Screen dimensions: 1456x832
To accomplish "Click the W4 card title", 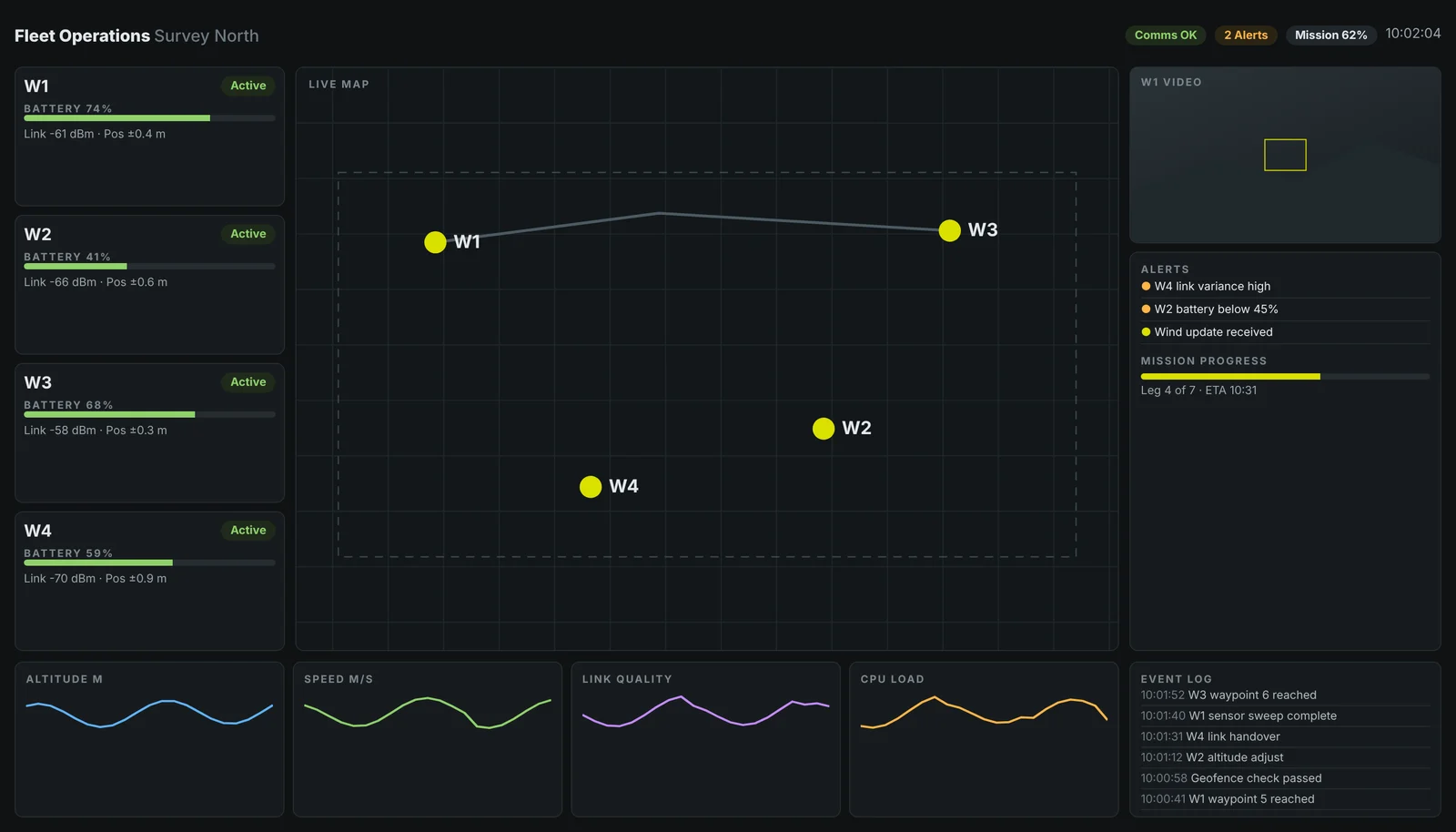I will [37, 532].
